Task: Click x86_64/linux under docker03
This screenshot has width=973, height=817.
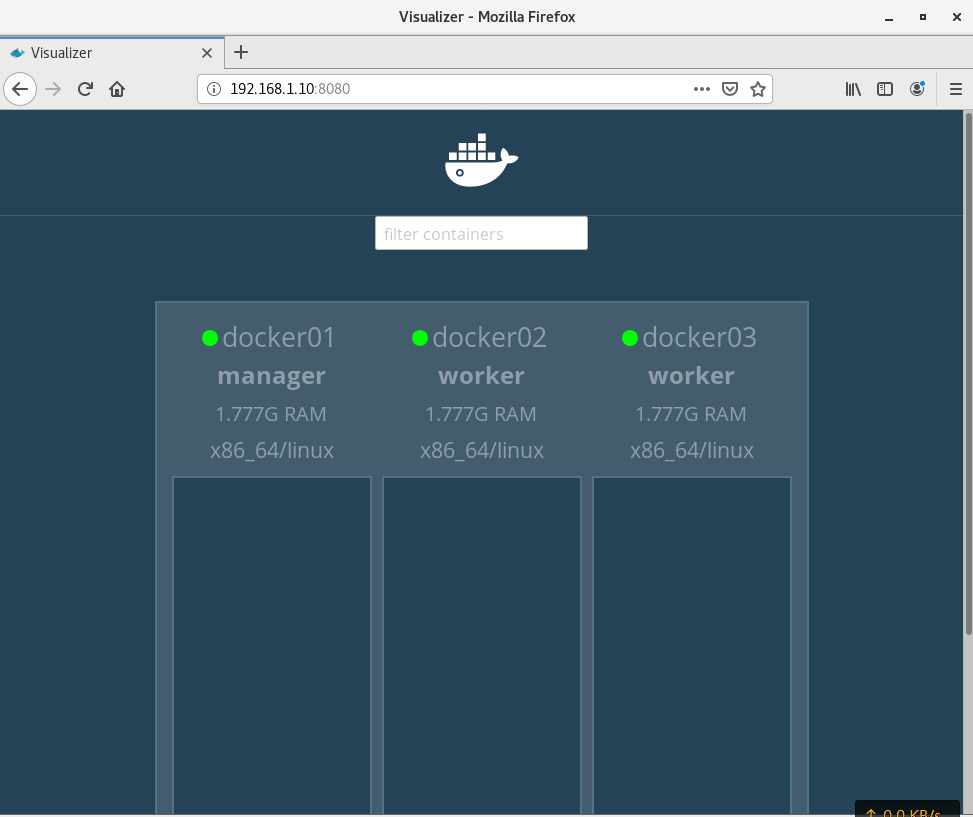Action: 692,450
